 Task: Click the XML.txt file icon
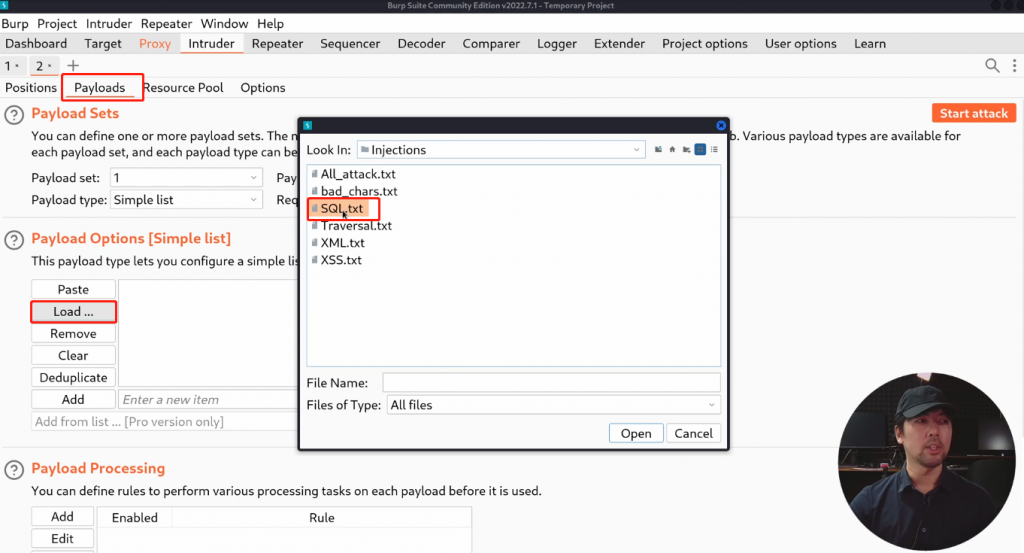[315, 242]
